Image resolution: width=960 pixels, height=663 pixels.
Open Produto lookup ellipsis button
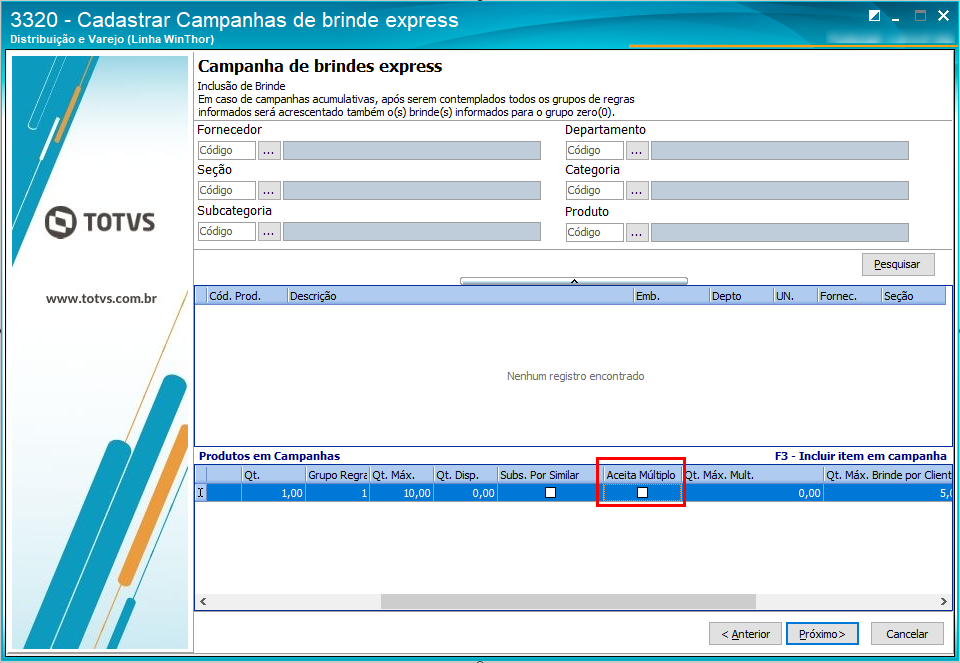637,233
